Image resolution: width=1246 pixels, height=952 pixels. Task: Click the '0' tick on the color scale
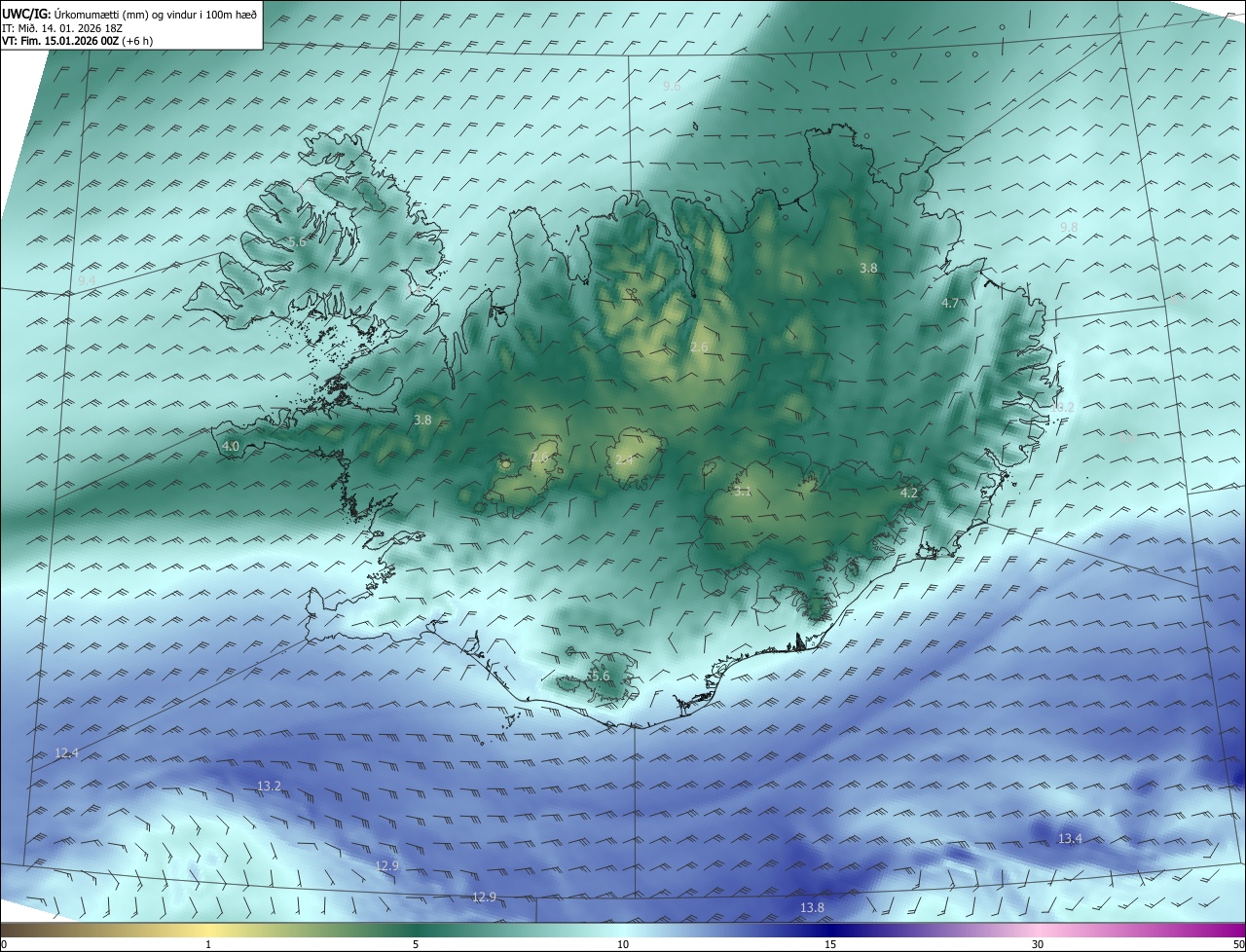tap(4, 944)
